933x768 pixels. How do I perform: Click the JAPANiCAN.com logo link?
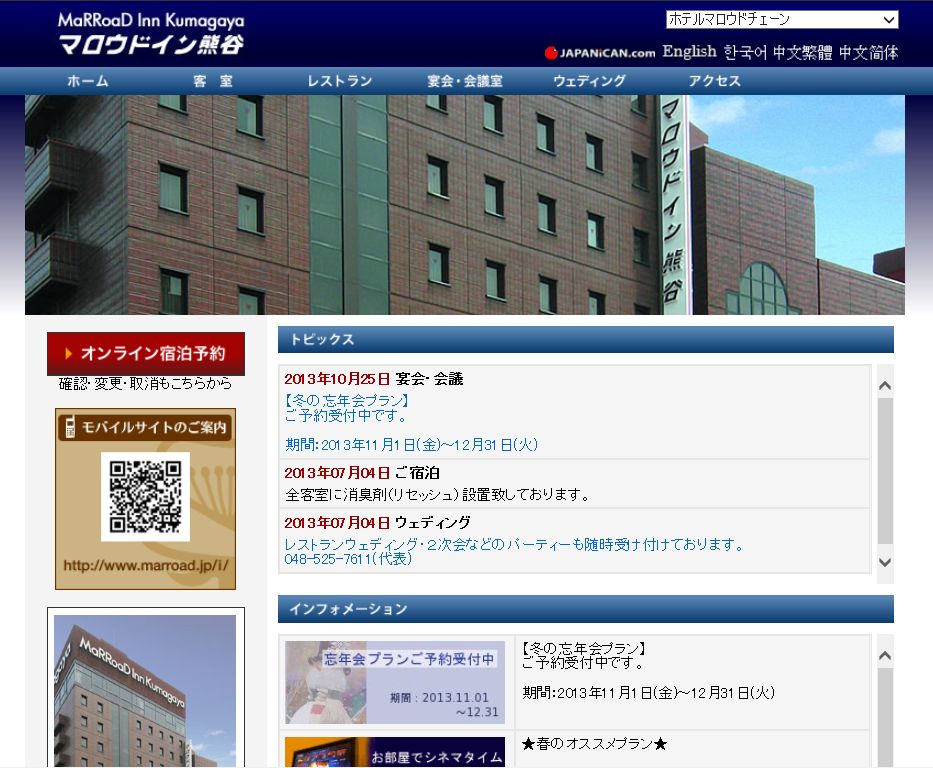pos(600,53)
